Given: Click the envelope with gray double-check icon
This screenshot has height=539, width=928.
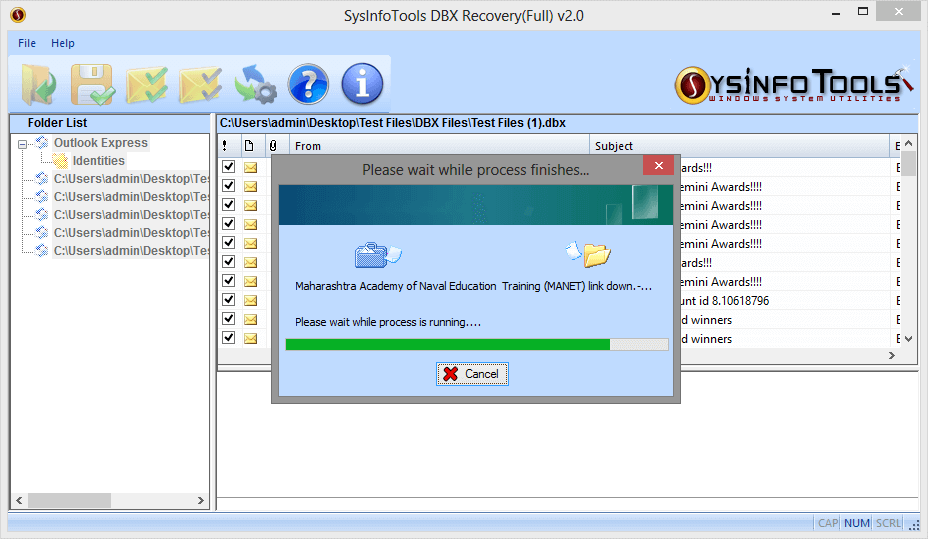Looking at the screenshot, I should [x=201, y=85].
